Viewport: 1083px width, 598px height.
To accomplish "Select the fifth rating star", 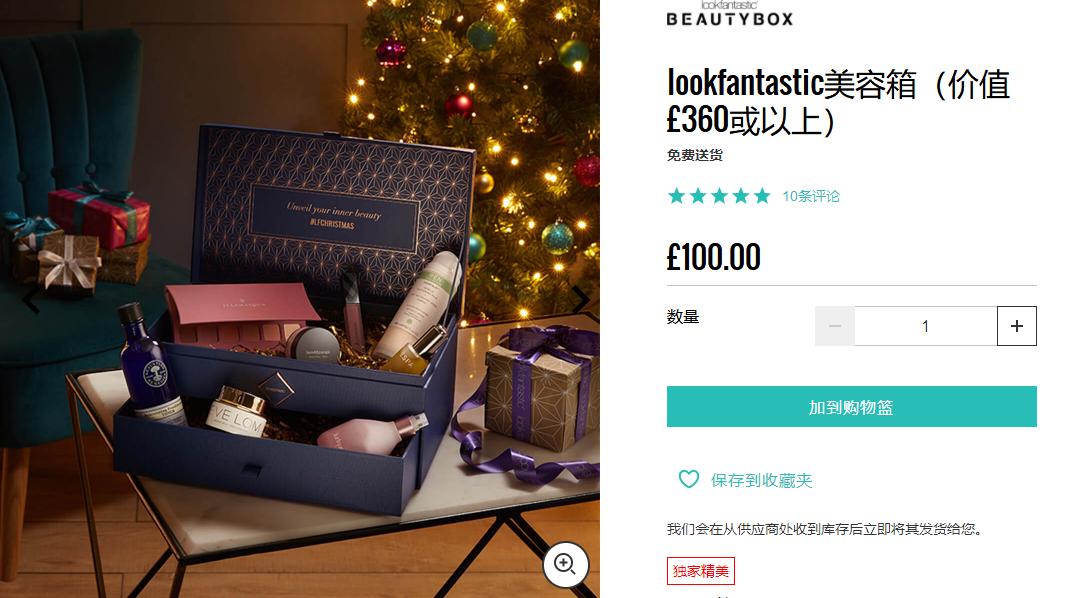I will (x=762, y=196).
